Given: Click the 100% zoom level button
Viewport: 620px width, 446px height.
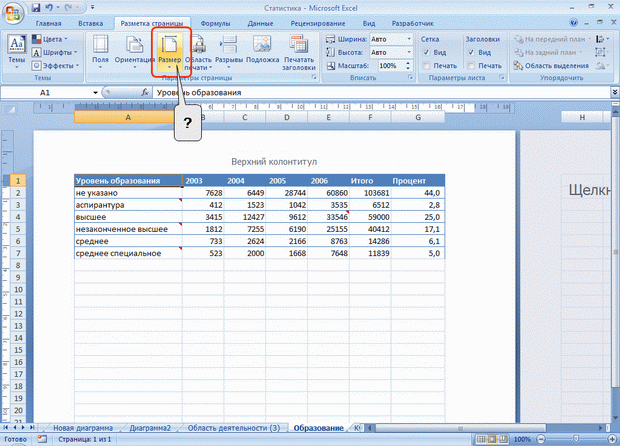Looking at the screenshot, I should (x=522, y=439).
